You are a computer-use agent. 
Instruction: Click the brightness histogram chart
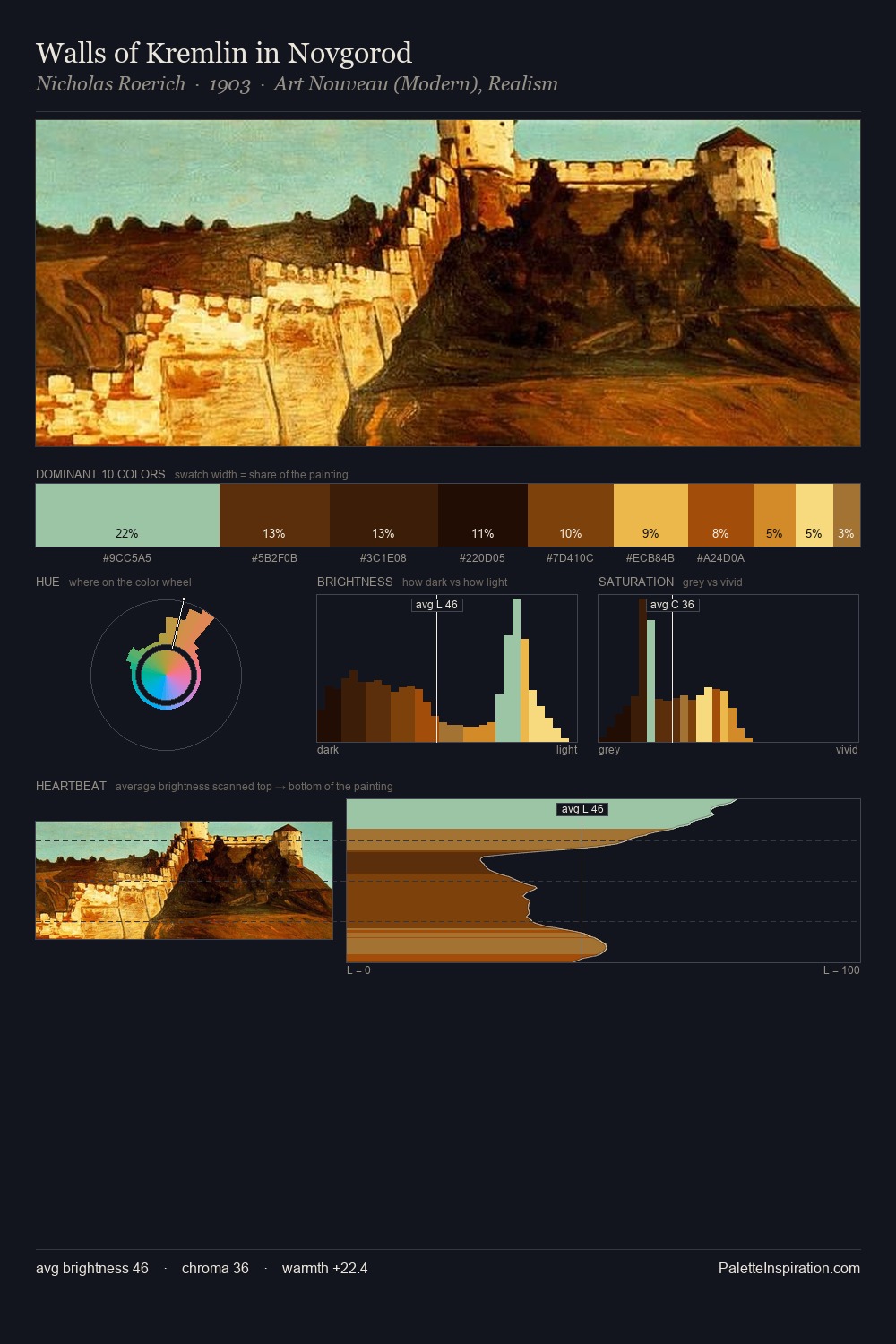click(447, 668)
